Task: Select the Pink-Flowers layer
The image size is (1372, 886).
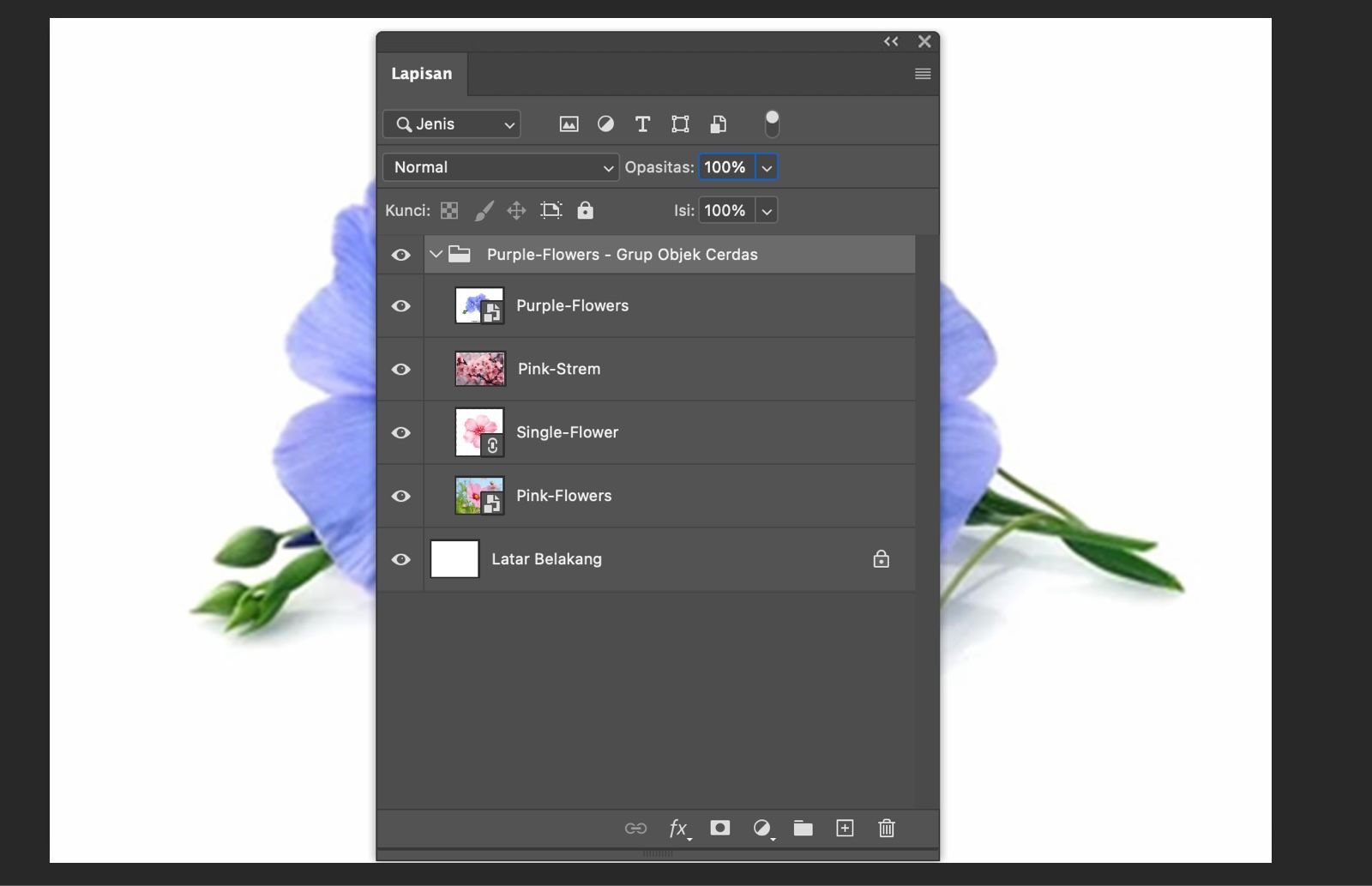Action: (563, 496)
